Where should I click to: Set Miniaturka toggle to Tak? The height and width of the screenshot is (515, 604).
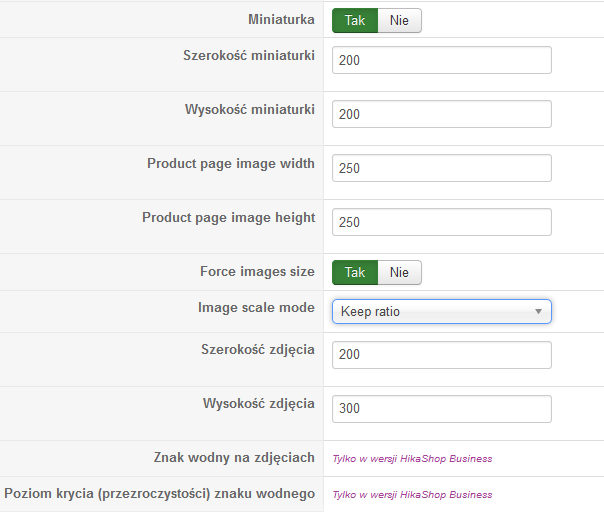(355, 20)
